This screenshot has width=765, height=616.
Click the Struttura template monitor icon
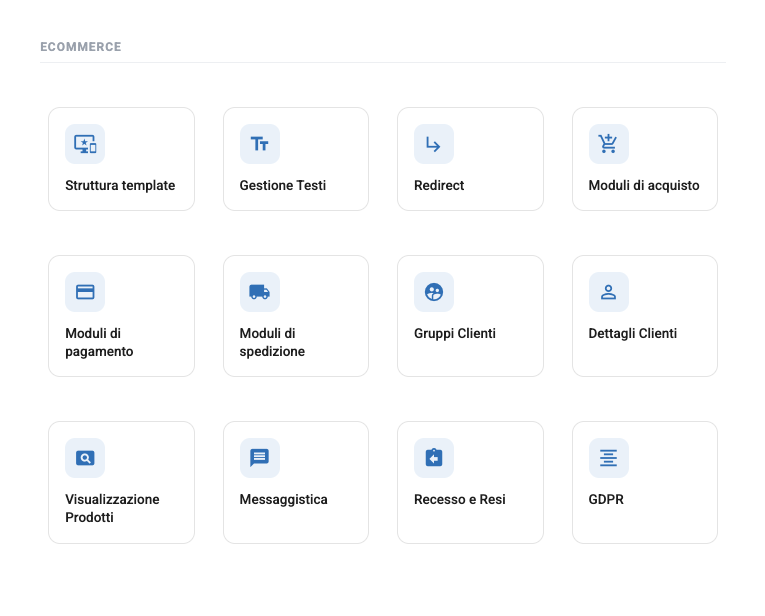point(85,144)
